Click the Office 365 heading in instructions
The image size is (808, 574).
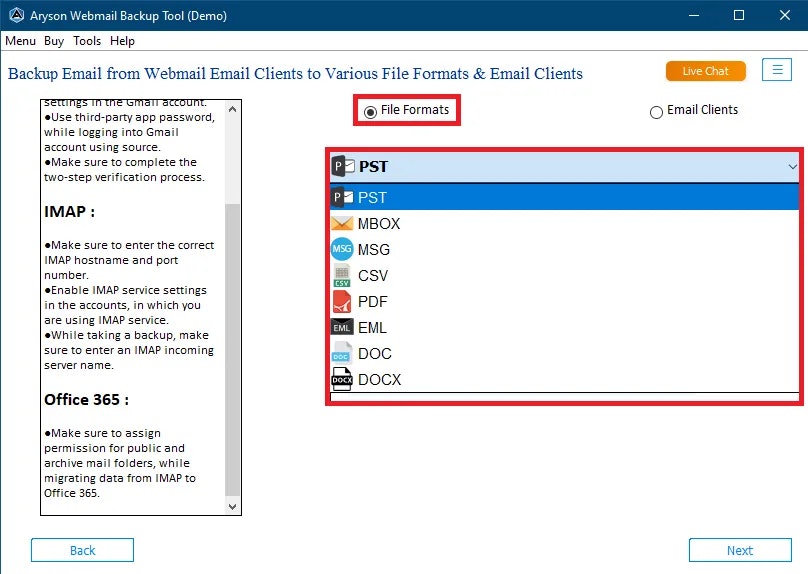click(87, 399)
